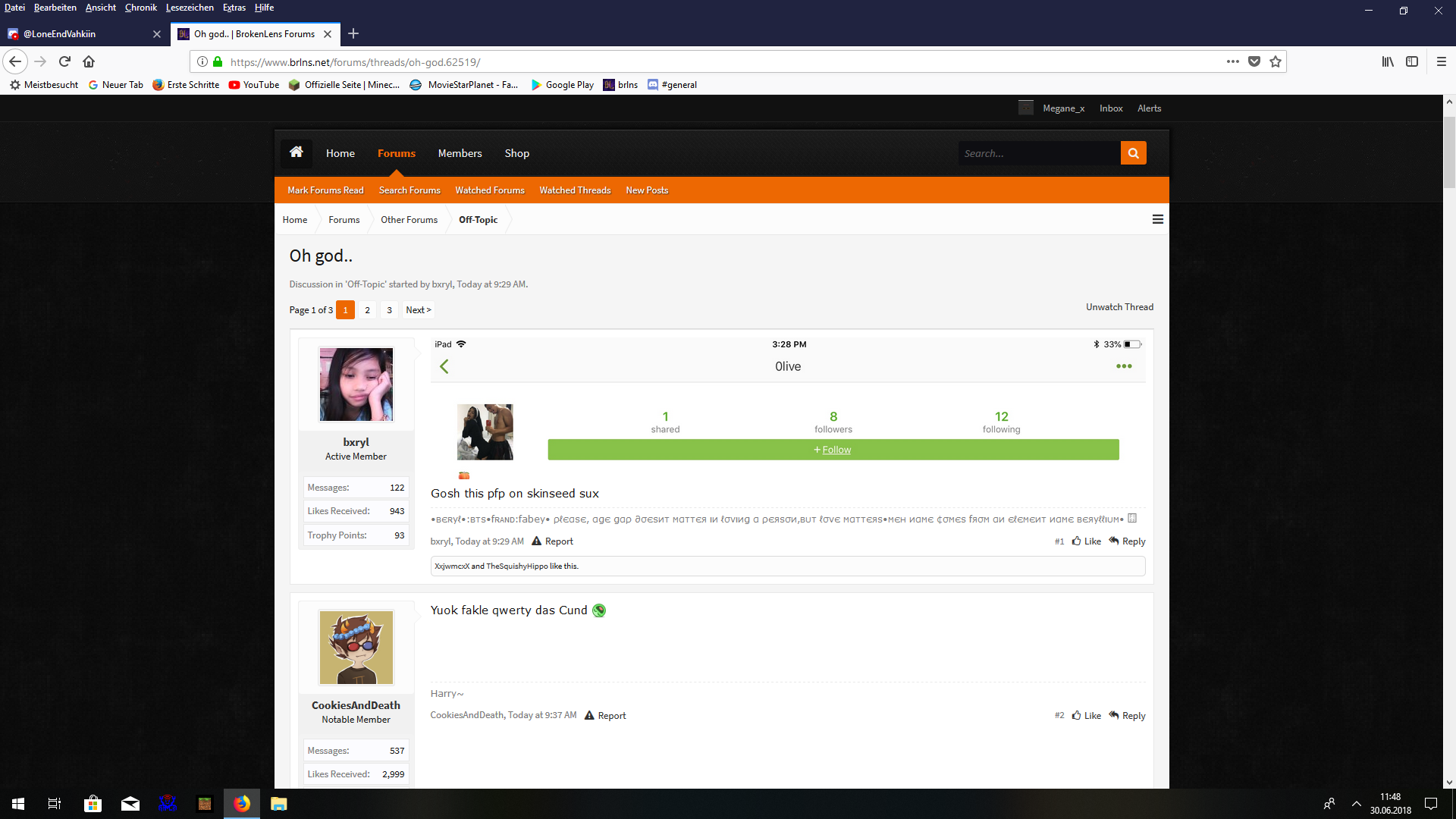Close the Oh god.. BrokenLens Forums tab
This screenshot has width=1456, height=819.
(x=328, y=34)
